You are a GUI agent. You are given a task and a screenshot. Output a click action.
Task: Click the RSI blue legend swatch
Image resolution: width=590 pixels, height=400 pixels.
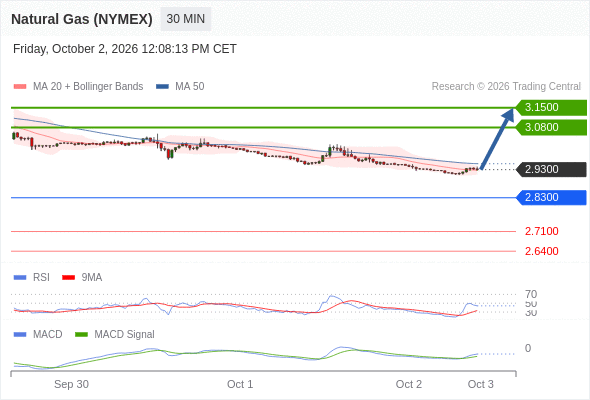[x=20, y=278]
